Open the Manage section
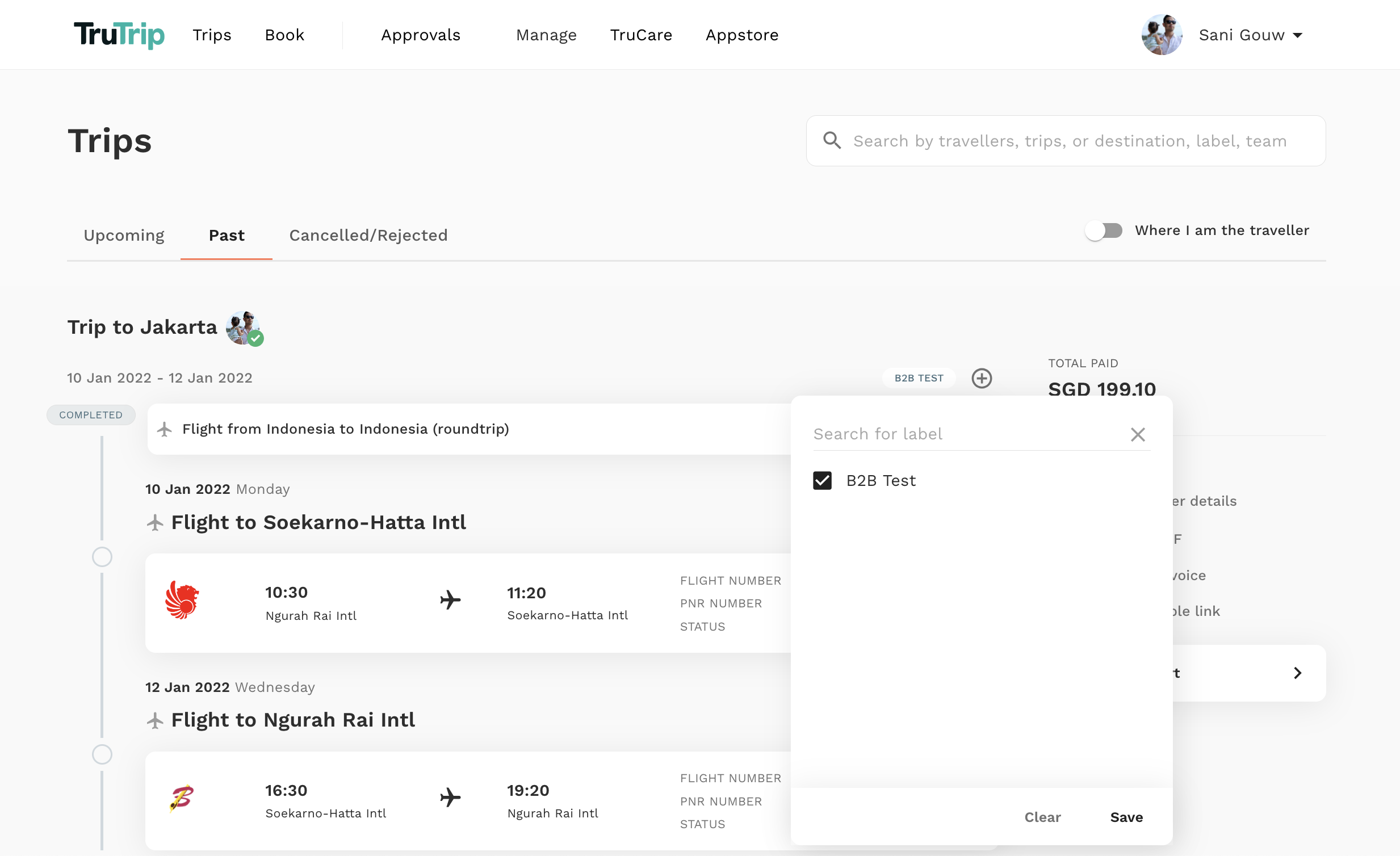This screenshot has width=1400, height=856. click(546, 35)
